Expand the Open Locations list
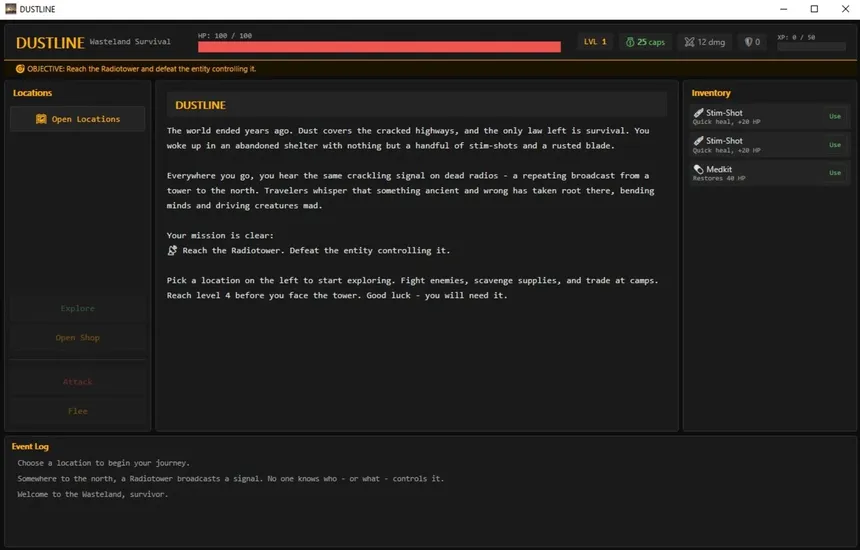The width and height of the screenshot is (860, 550). click(x=78, y=119)
